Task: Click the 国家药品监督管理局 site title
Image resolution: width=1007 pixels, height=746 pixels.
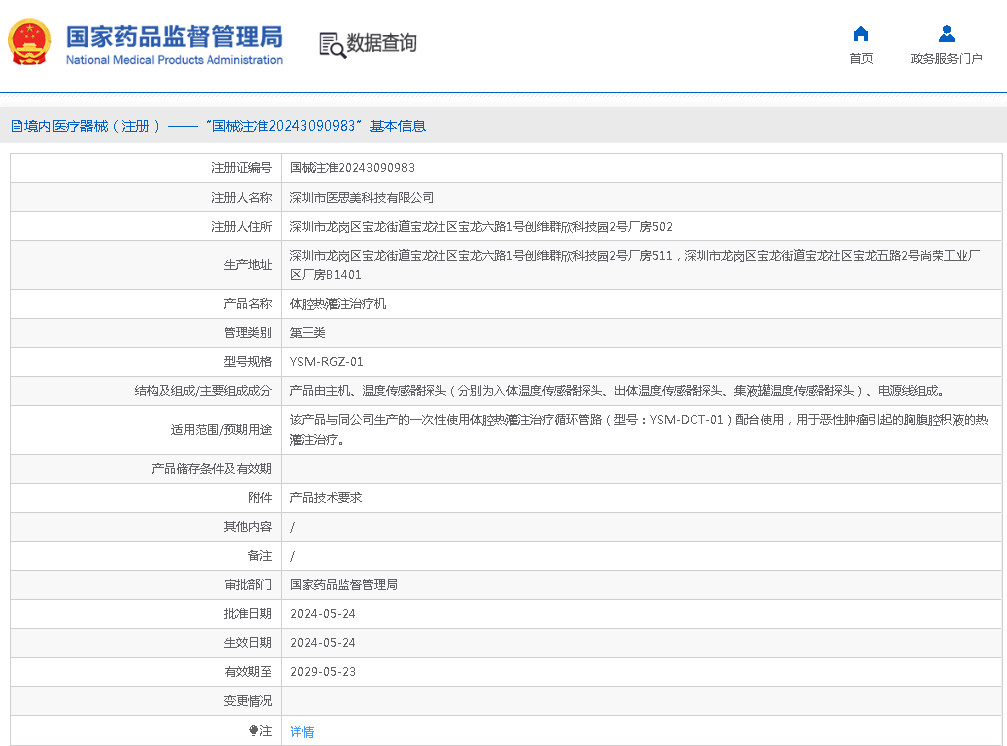Action: click(174, 36)
